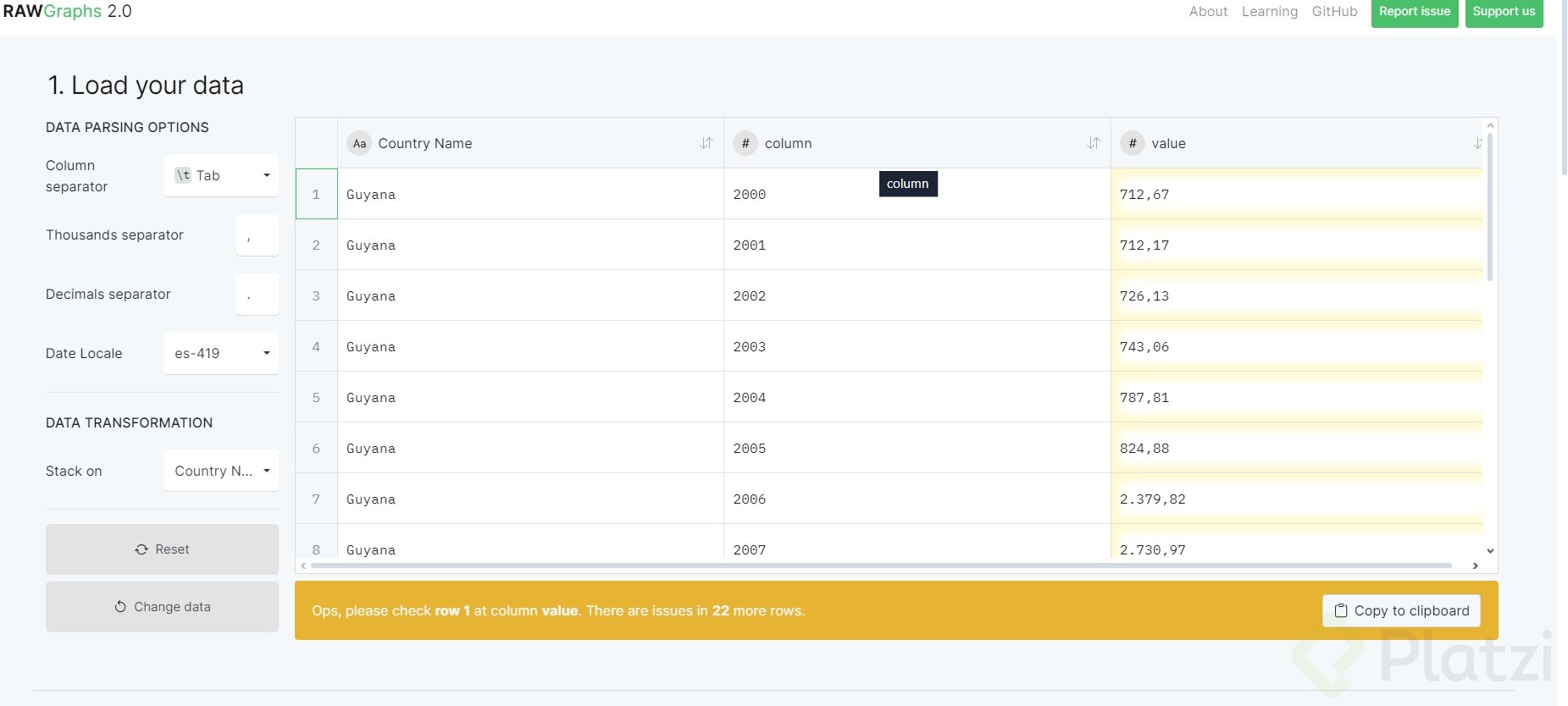The image size is (1568, 706).
Task: Click the 2000 year cell
Action: click(917, 194)
